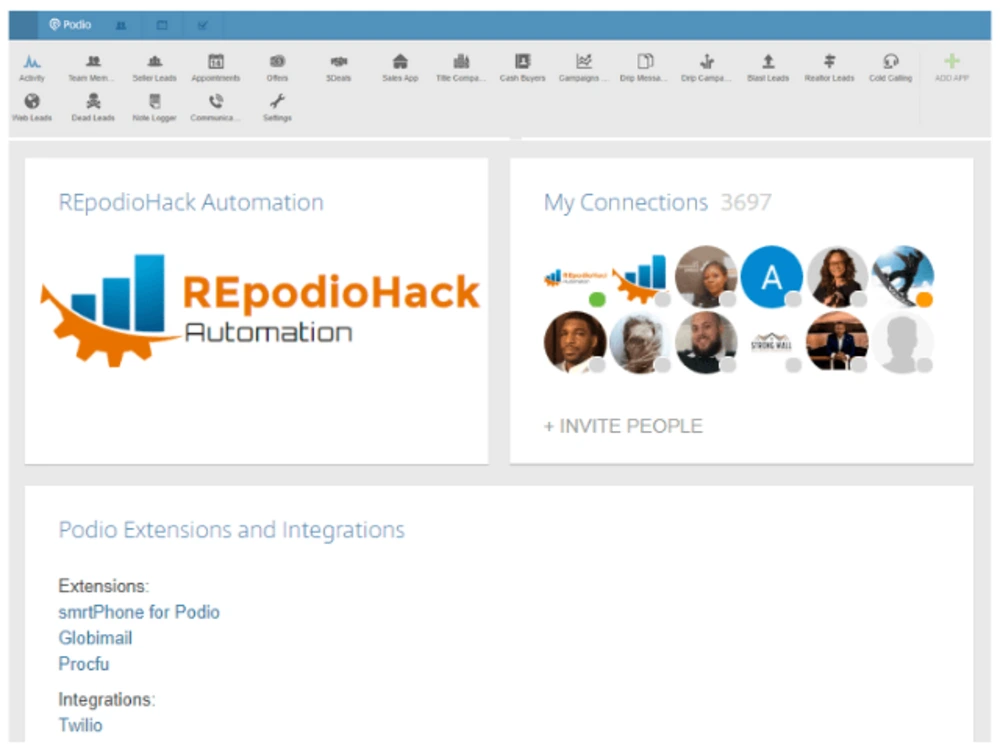This screenshot has width=1000, height=750.
Task: Open the Cold Calling headset app
Action: click(890, 68)
